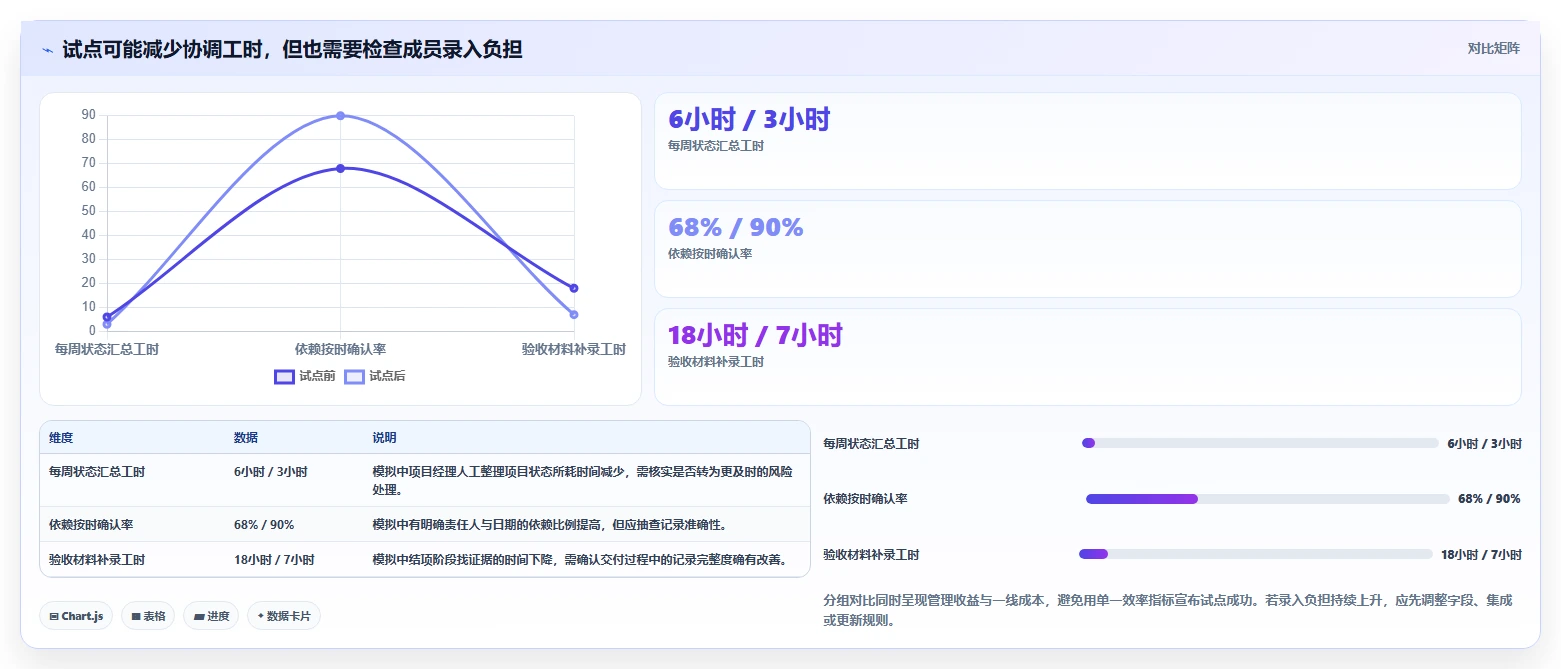This screenshot has width=1561, height=669.
Task: Click the chart x-axis label 验收材料补录工时
Action: tap(574, 350)
